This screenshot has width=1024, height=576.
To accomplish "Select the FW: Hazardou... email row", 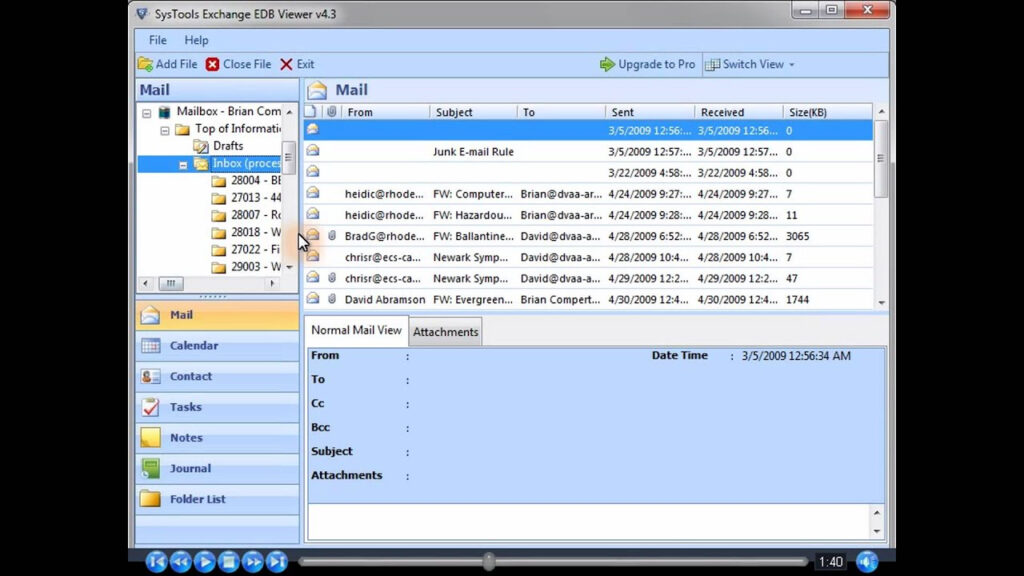I will coord(588,215).
